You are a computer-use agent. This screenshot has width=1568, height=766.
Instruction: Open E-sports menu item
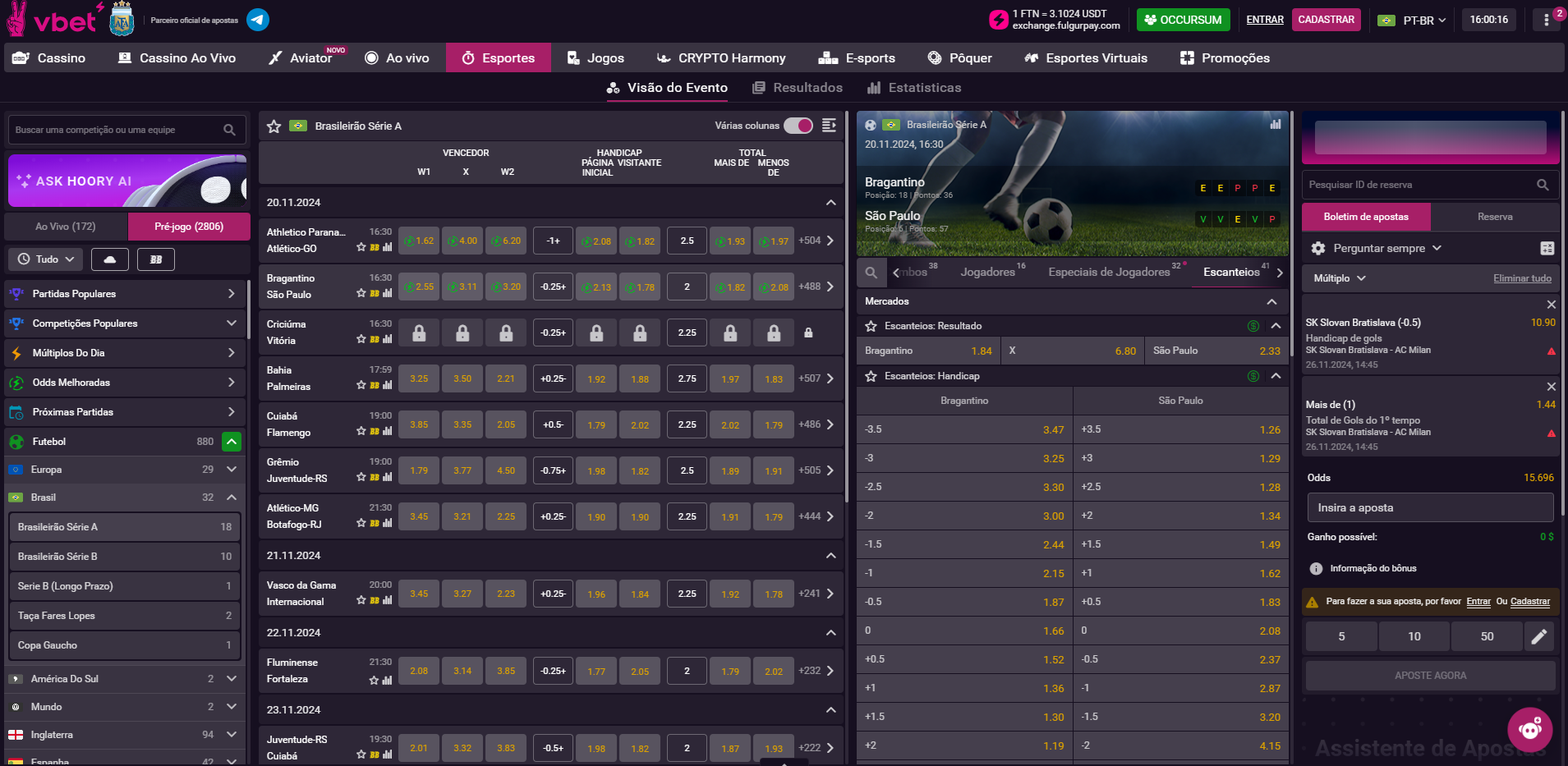[x=857, y=58]
